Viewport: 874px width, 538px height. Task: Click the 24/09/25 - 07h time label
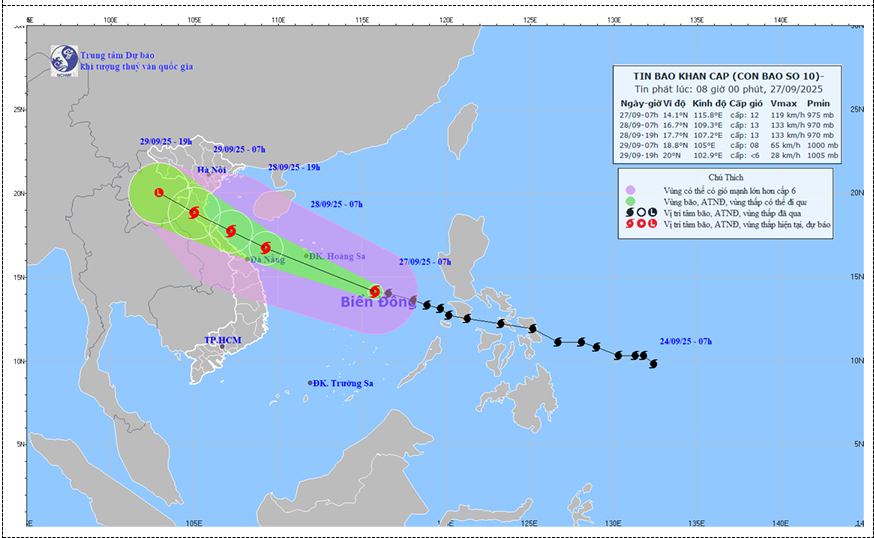[x=684, y=341]
